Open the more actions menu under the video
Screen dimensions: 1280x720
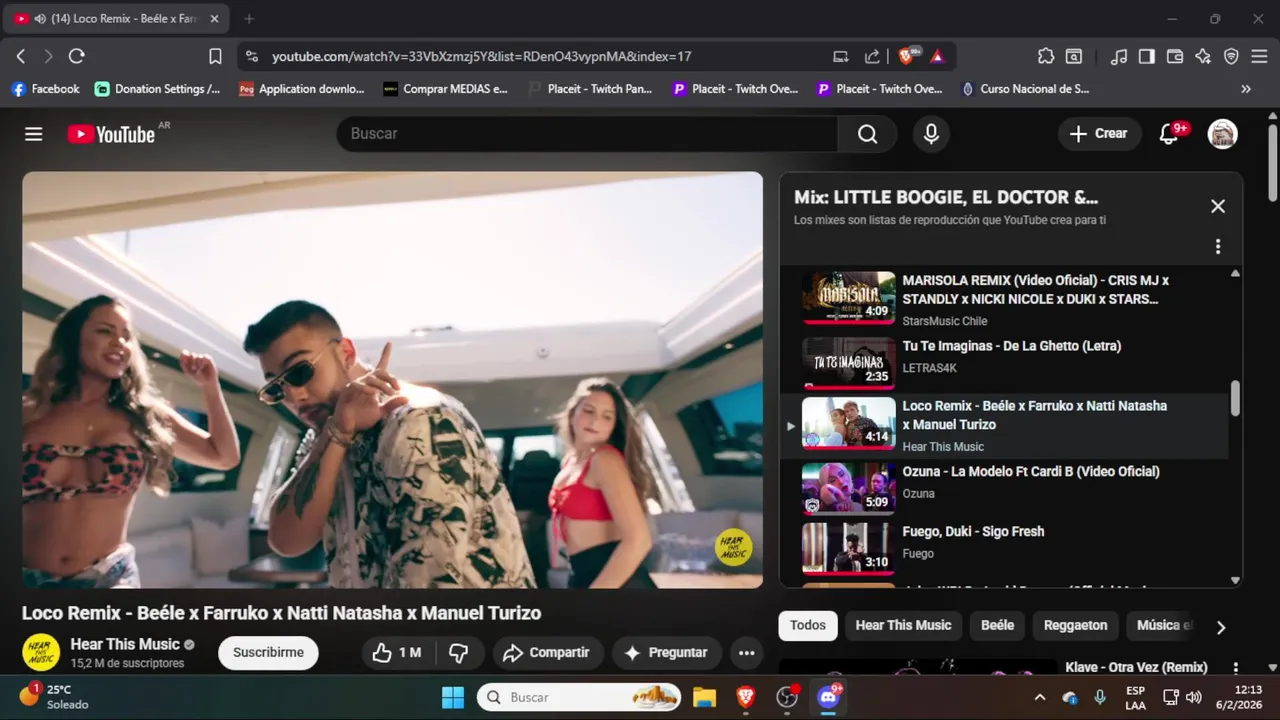pos(746,653)
